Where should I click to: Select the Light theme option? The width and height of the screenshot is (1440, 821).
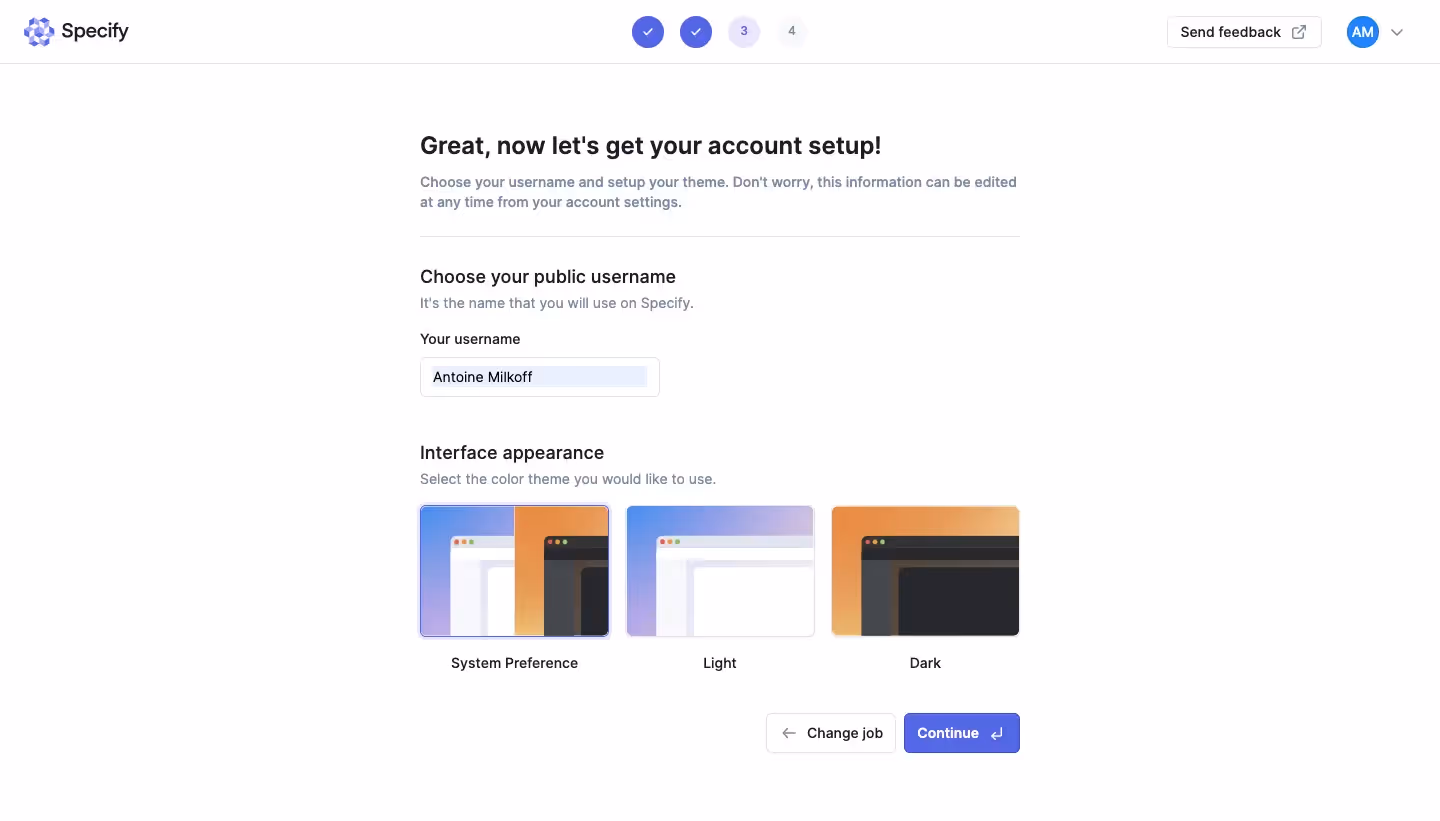click(x=720, y=571)
